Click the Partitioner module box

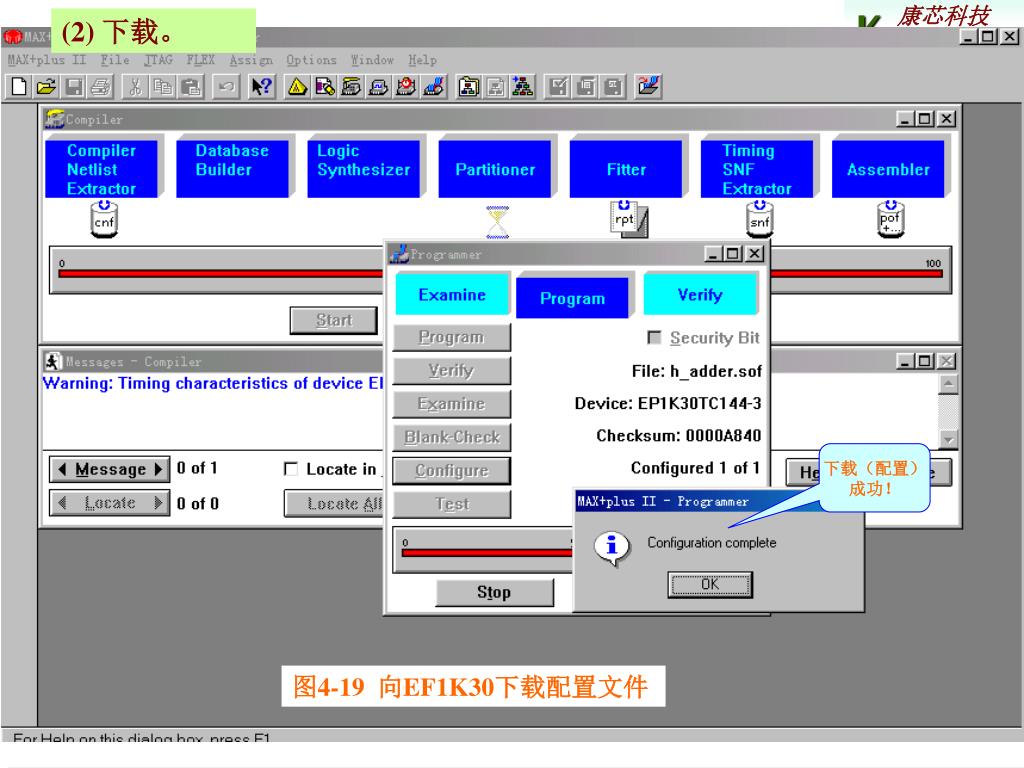[495, 169]
